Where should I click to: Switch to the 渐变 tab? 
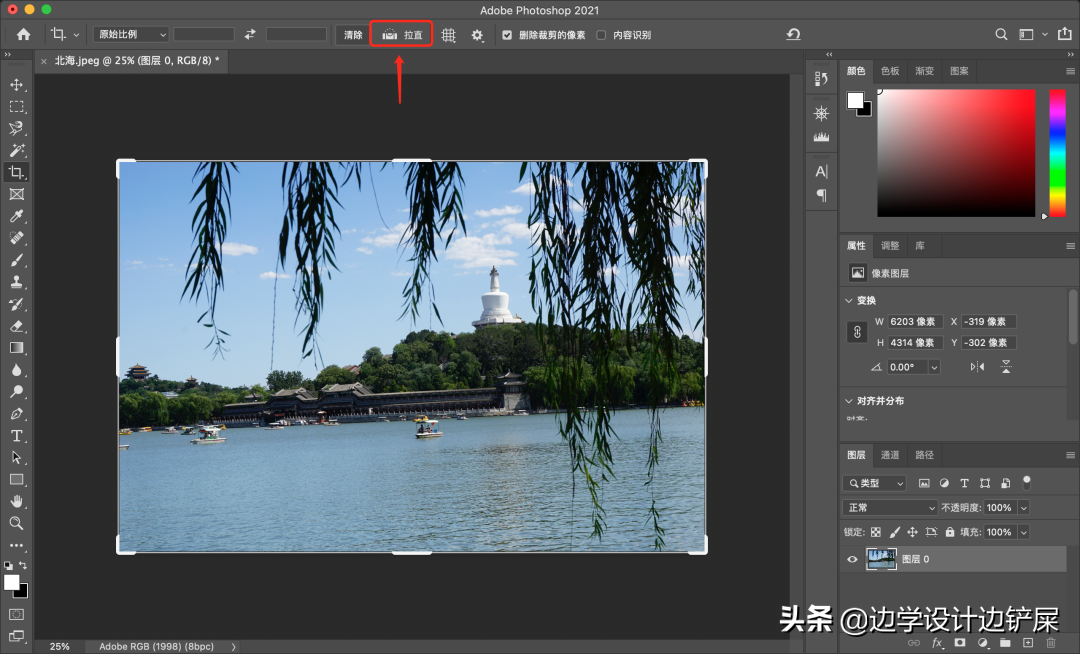924,71
